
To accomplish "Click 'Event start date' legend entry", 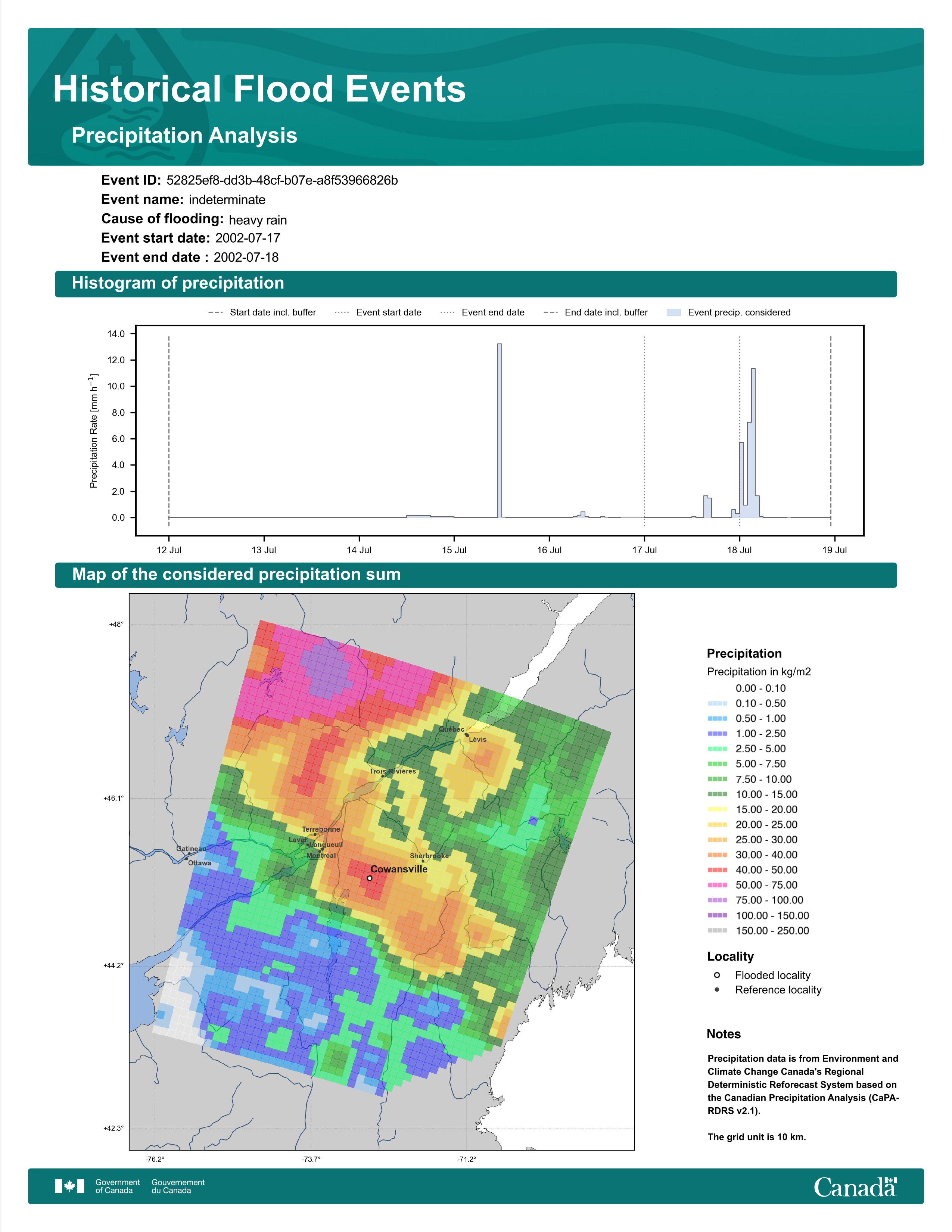I will pyautogui.click(x=378, y=312).
